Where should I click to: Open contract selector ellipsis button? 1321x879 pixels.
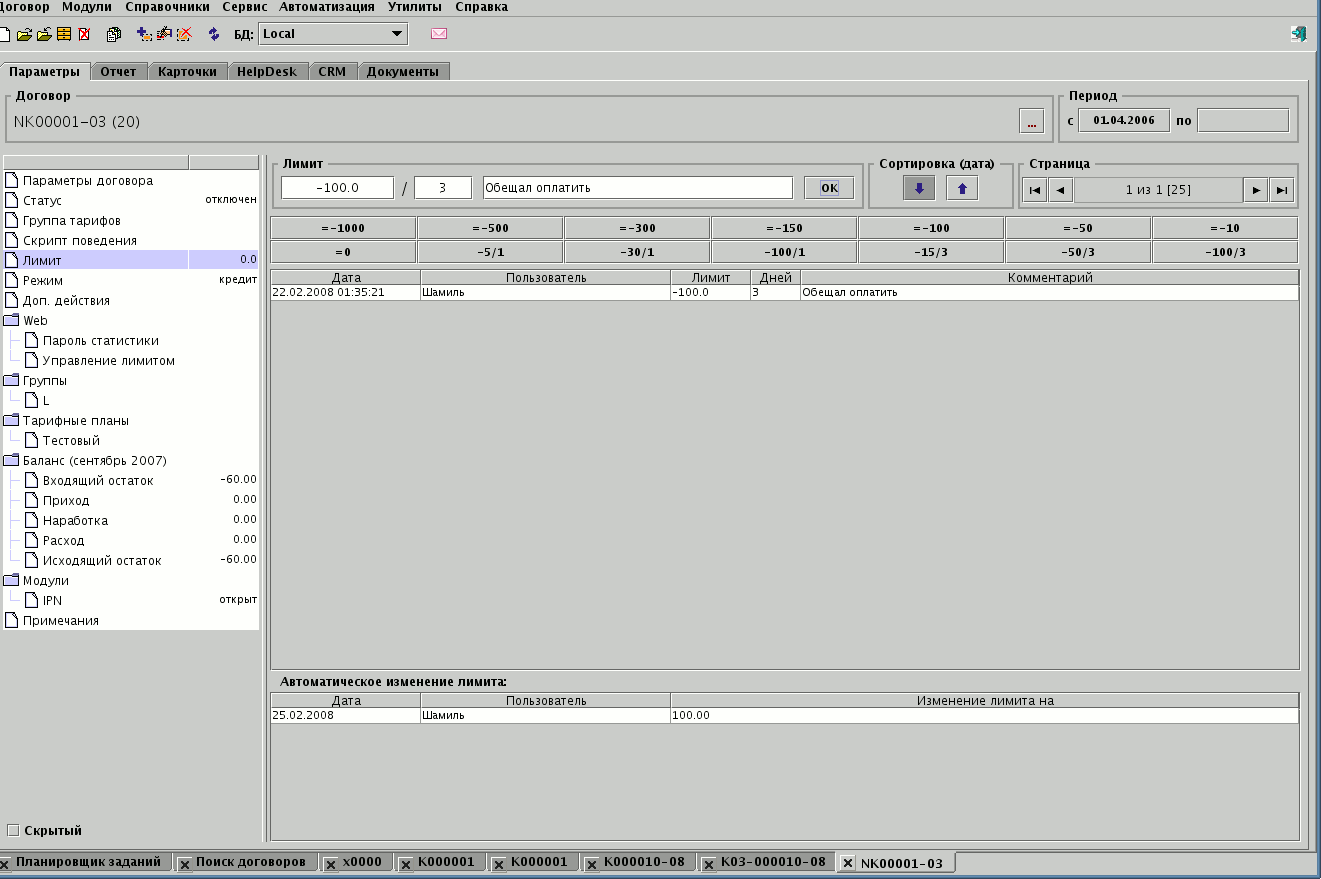[1031, 122]
